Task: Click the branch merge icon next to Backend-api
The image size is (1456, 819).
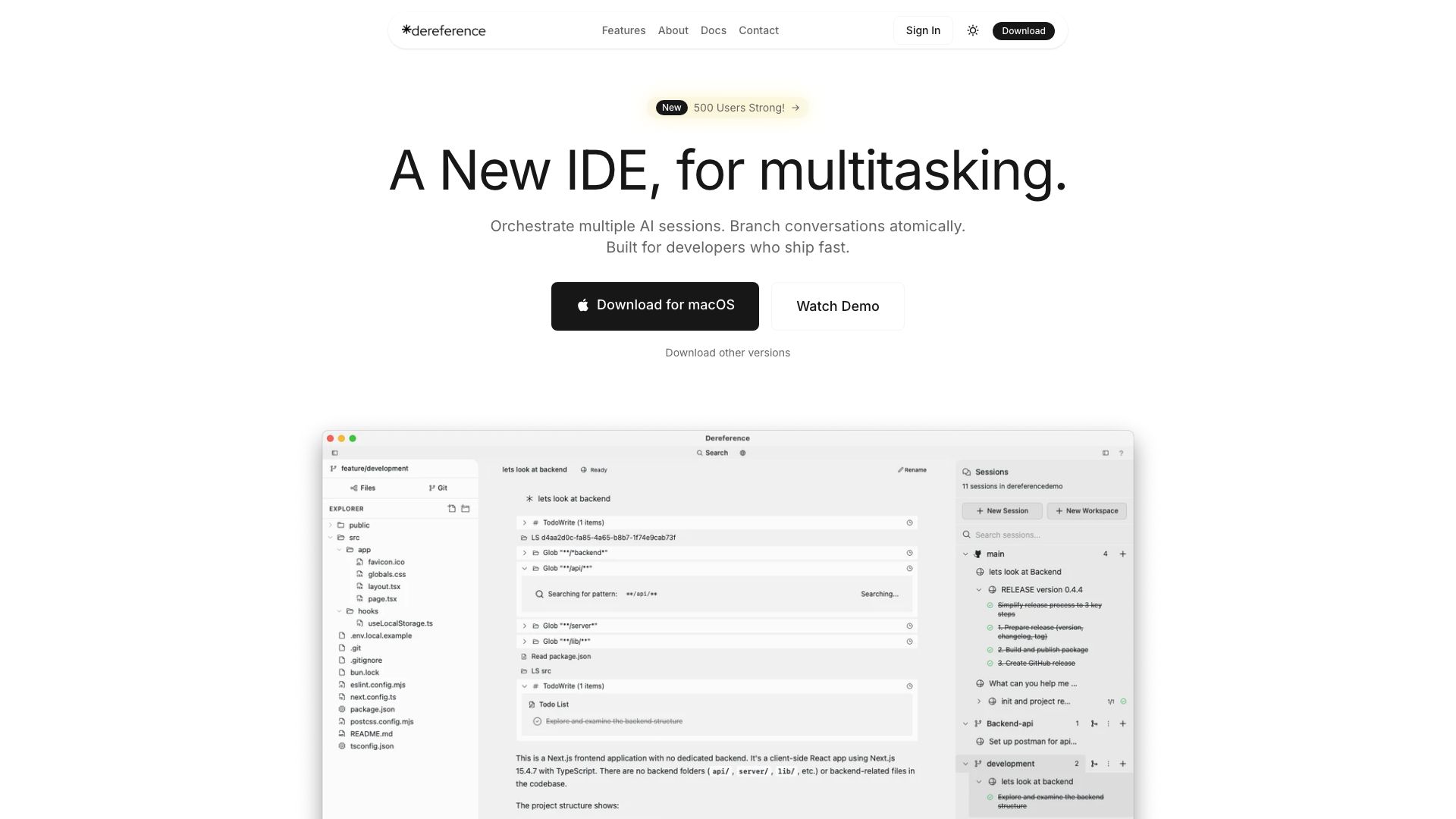Action: pos(1094,723)
